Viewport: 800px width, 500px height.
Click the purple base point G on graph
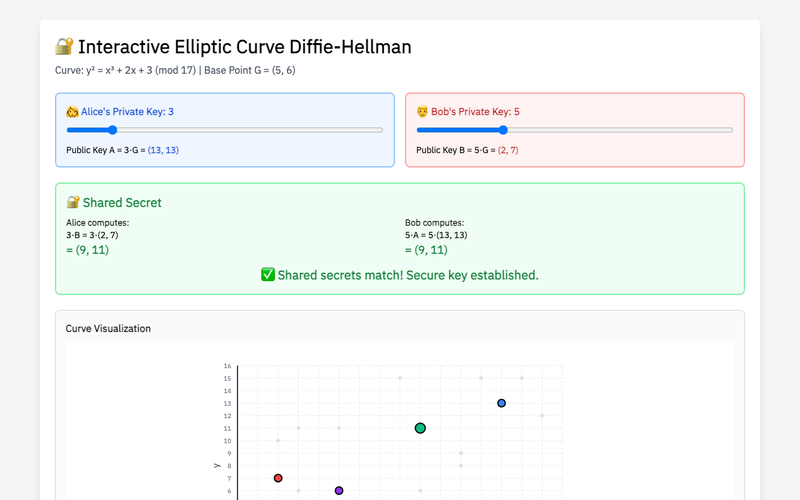339,491
